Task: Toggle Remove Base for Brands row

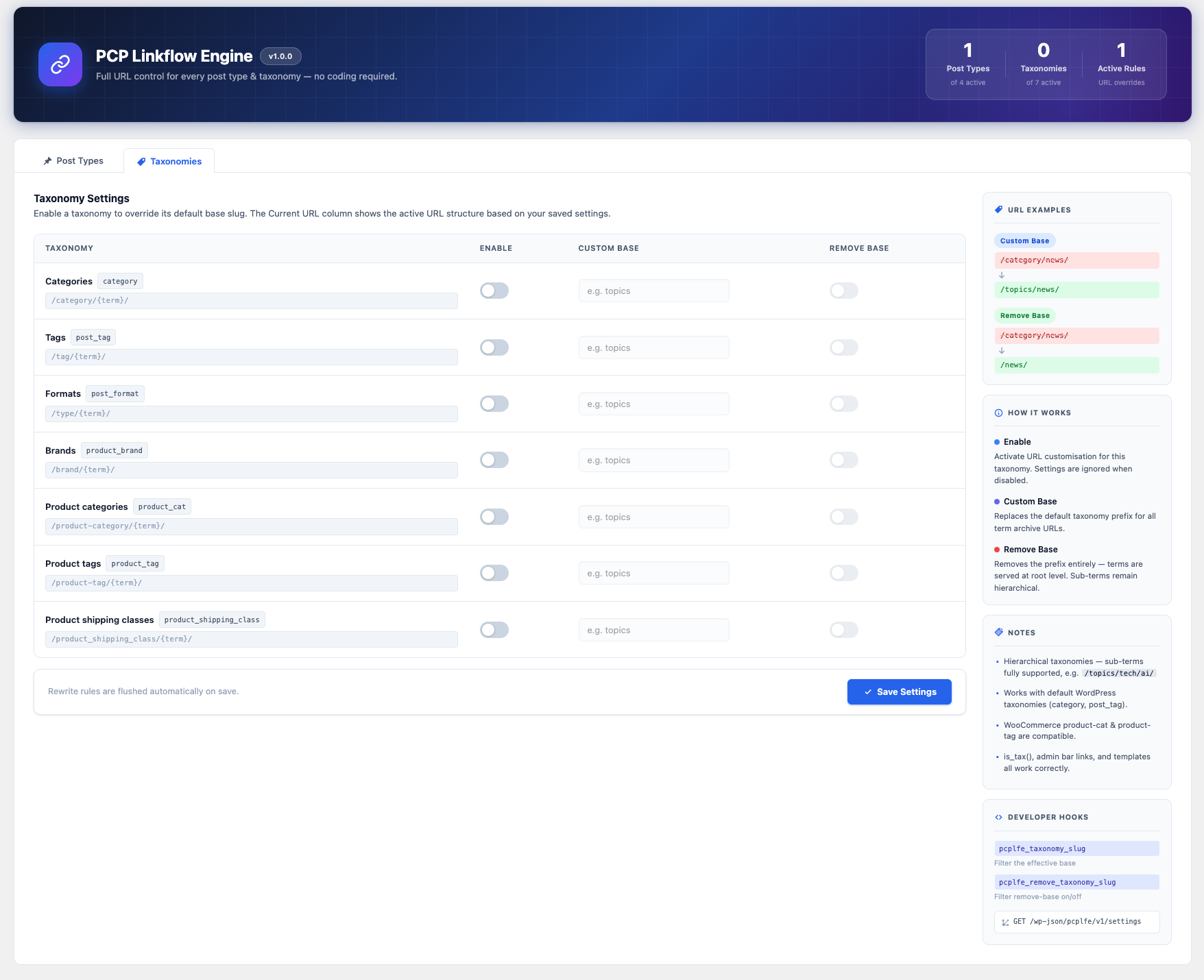Action: tap(844, 460)
